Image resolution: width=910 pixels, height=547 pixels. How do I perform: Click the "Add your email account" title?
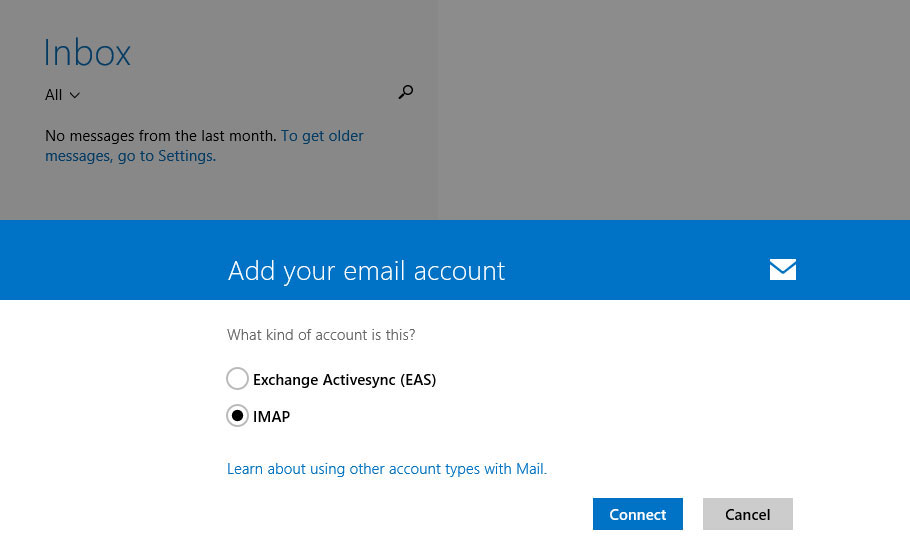click(366, 271)
